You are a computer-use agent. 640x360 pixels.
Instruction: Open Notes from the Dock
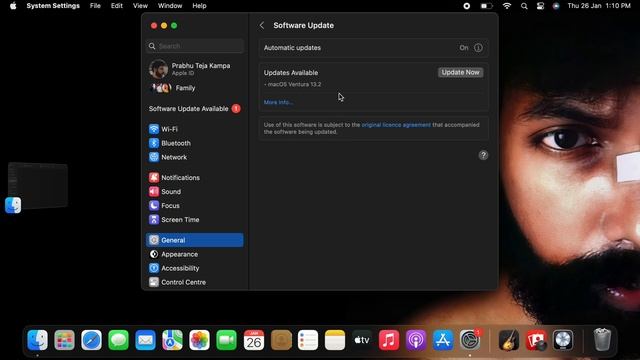point(335,340)
